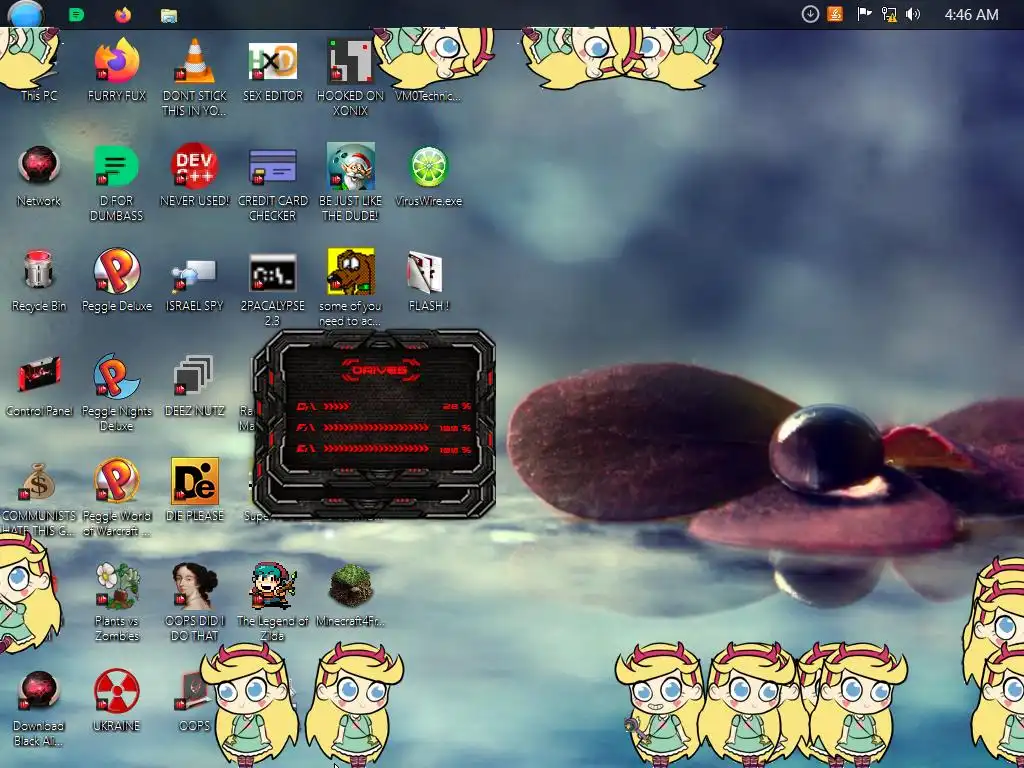Click the DRIVES title in the widget

pyautogui.click(x=379, y=370)
